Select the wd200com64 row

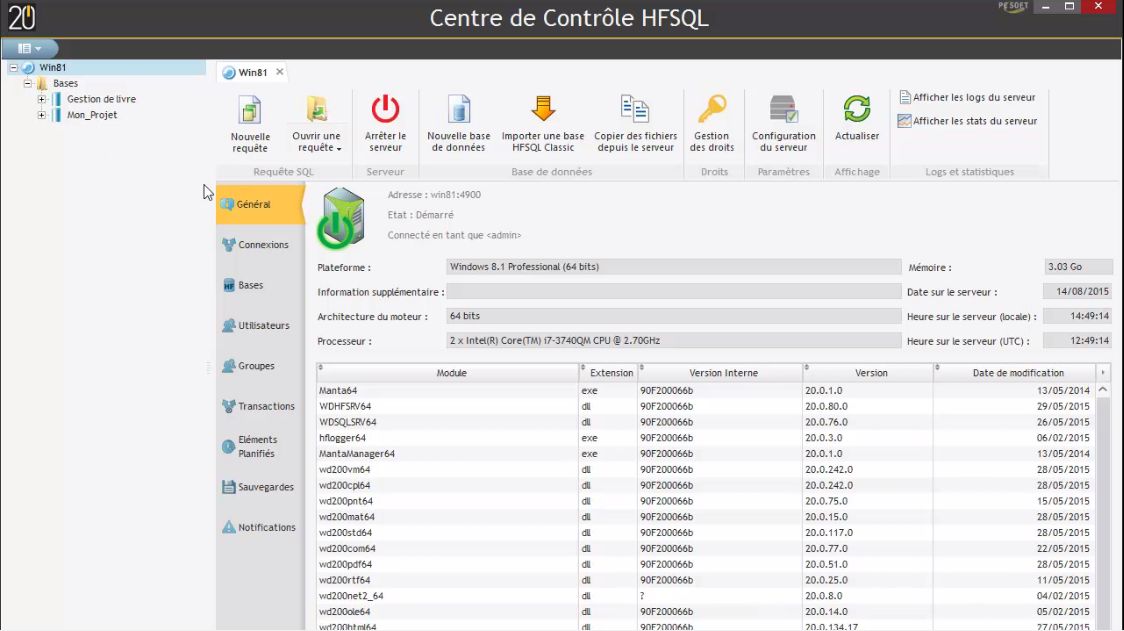point(705,549)
